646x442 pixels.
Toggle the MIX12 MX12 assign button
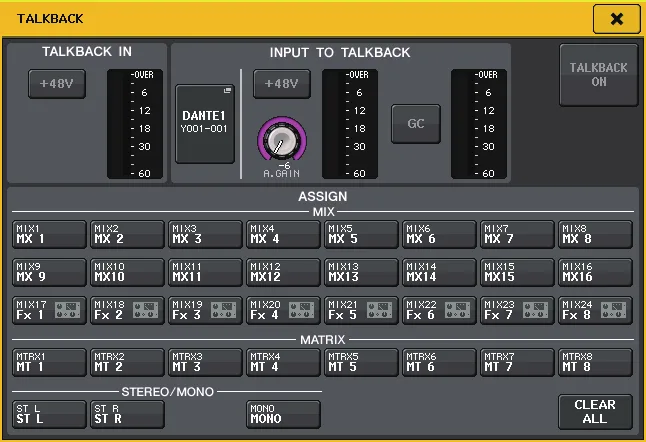pyautogui.click(x=283, y=272)
